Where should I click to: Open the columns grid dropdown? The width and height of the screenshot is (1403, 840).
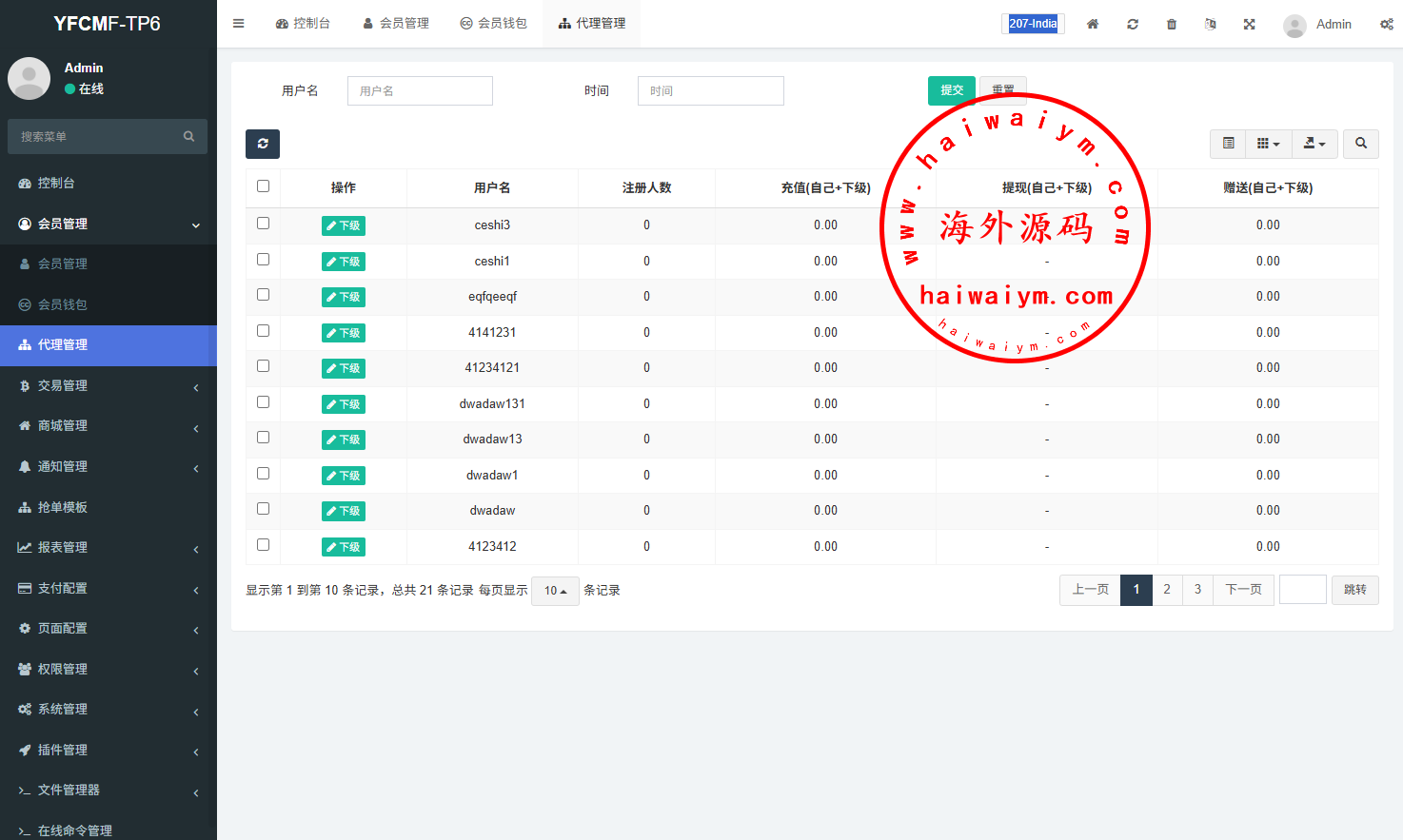click(1268, 144)
